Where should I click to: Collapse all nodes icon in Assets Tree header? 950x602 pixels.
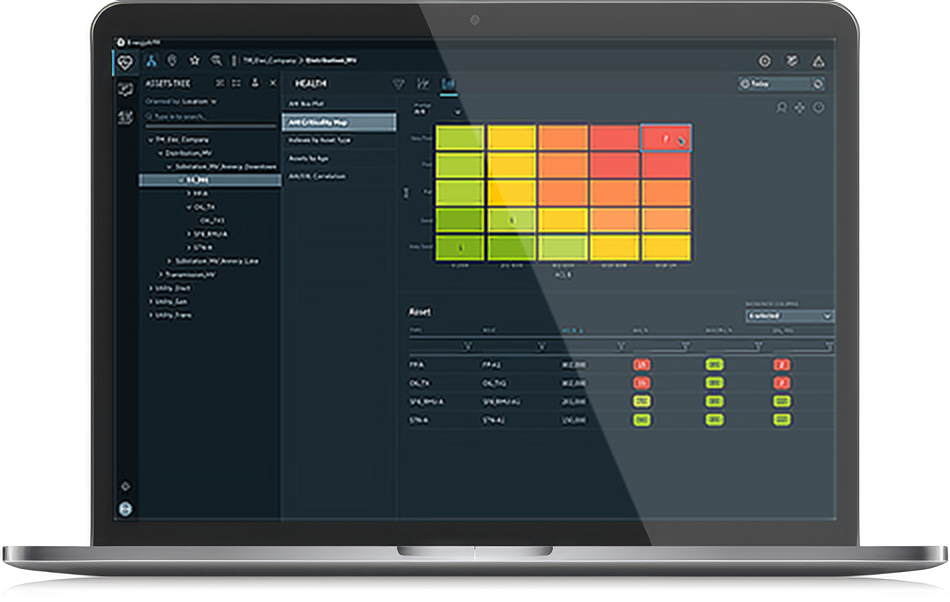pos(220,83)
